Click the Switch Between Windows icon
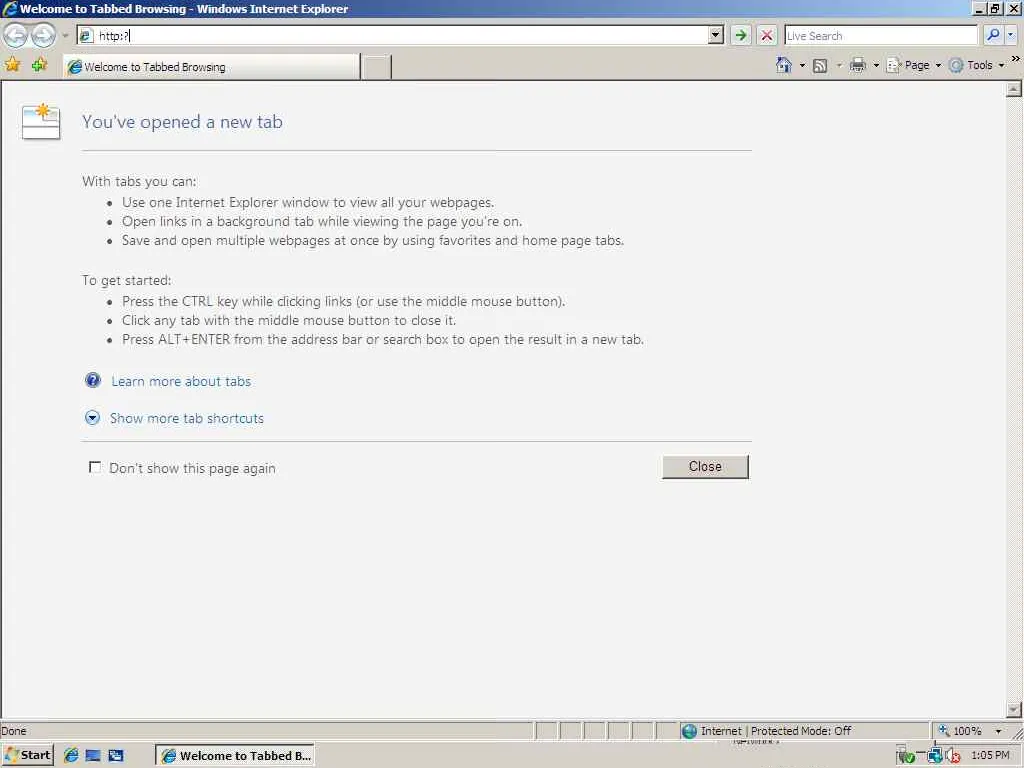The image size is (1024, 768). [x=116, y=755]
